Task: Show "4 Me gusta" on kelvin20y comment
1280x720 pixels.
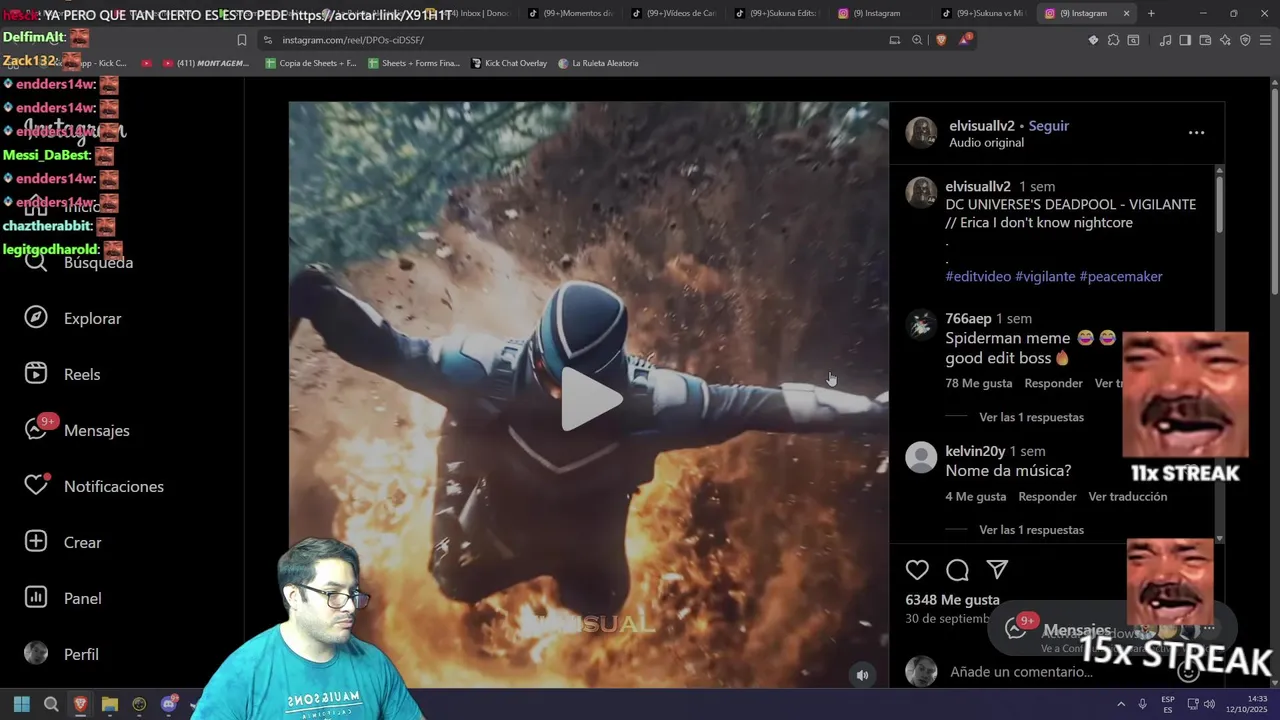Action: [975, 496]
